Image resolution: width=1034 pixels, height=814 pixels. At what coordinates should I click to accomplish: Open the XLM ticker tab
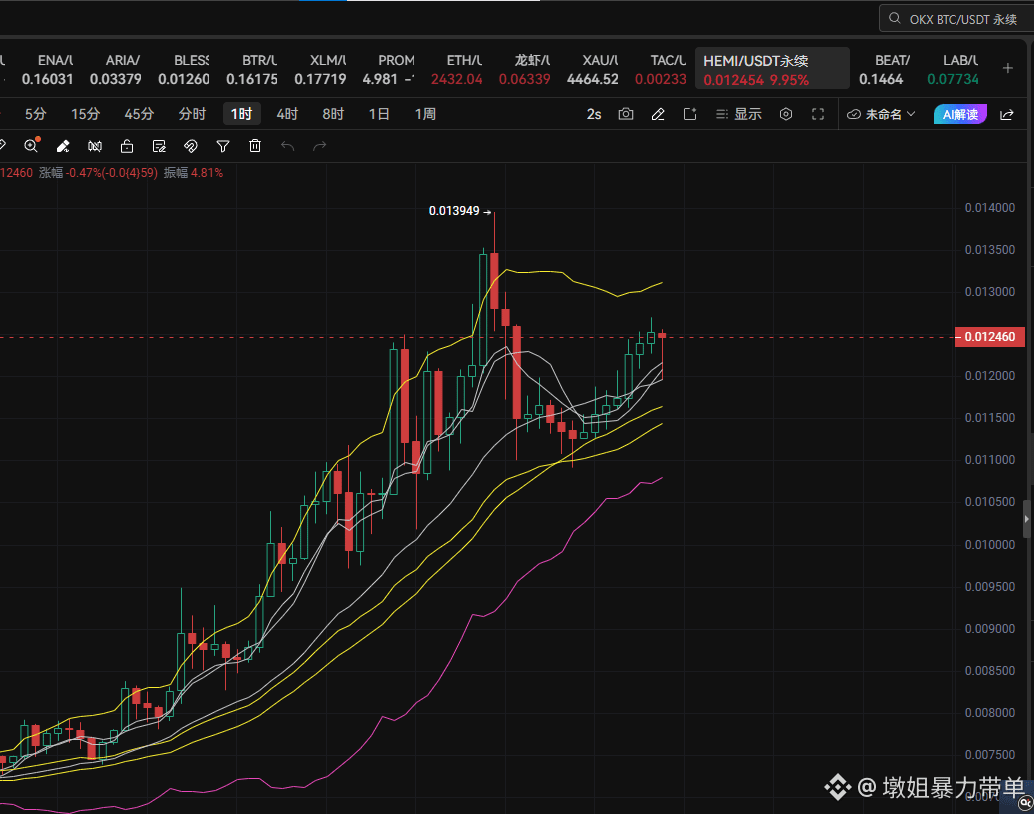pyautogui.click(x=320, y=69)
